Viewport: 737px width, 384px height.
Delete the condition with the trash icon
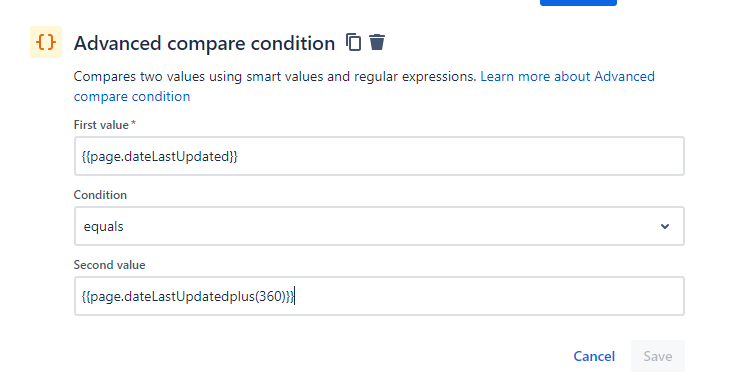[377, 42]
